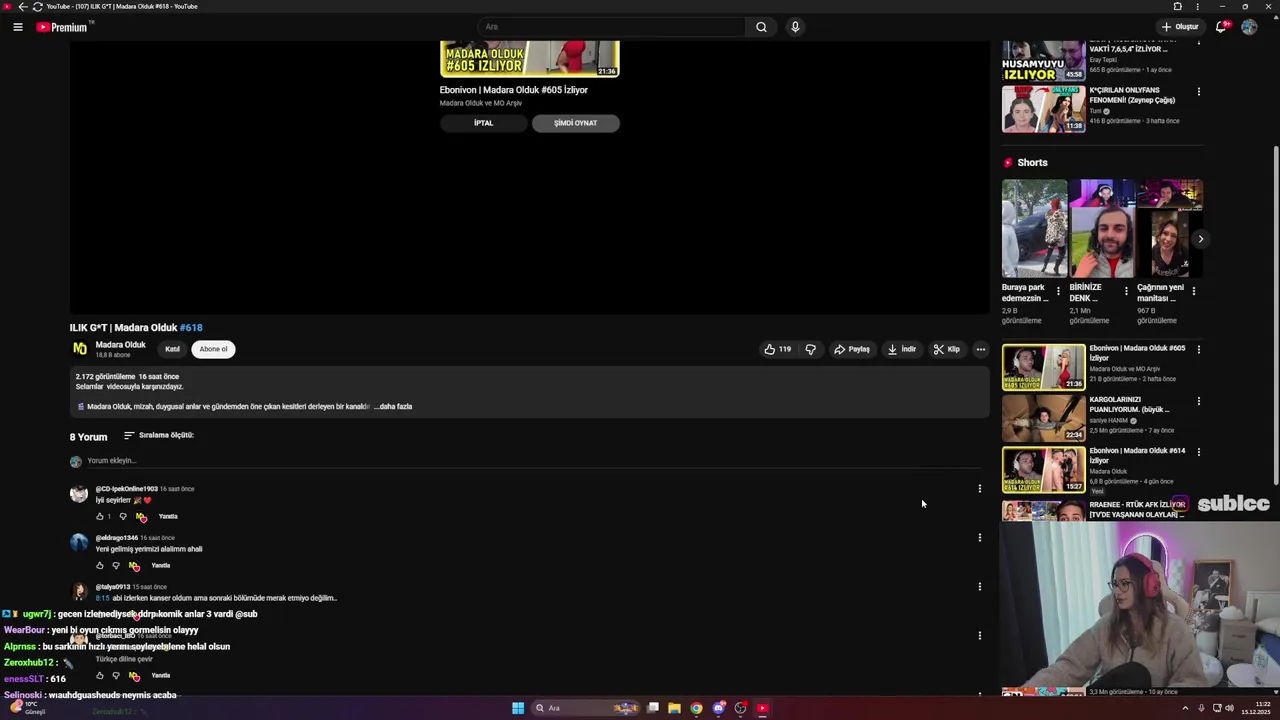The width and height of the screenshot is (1280, 720).
Task: Open Madara Olduk channel avatar
Action: (80, 349)
